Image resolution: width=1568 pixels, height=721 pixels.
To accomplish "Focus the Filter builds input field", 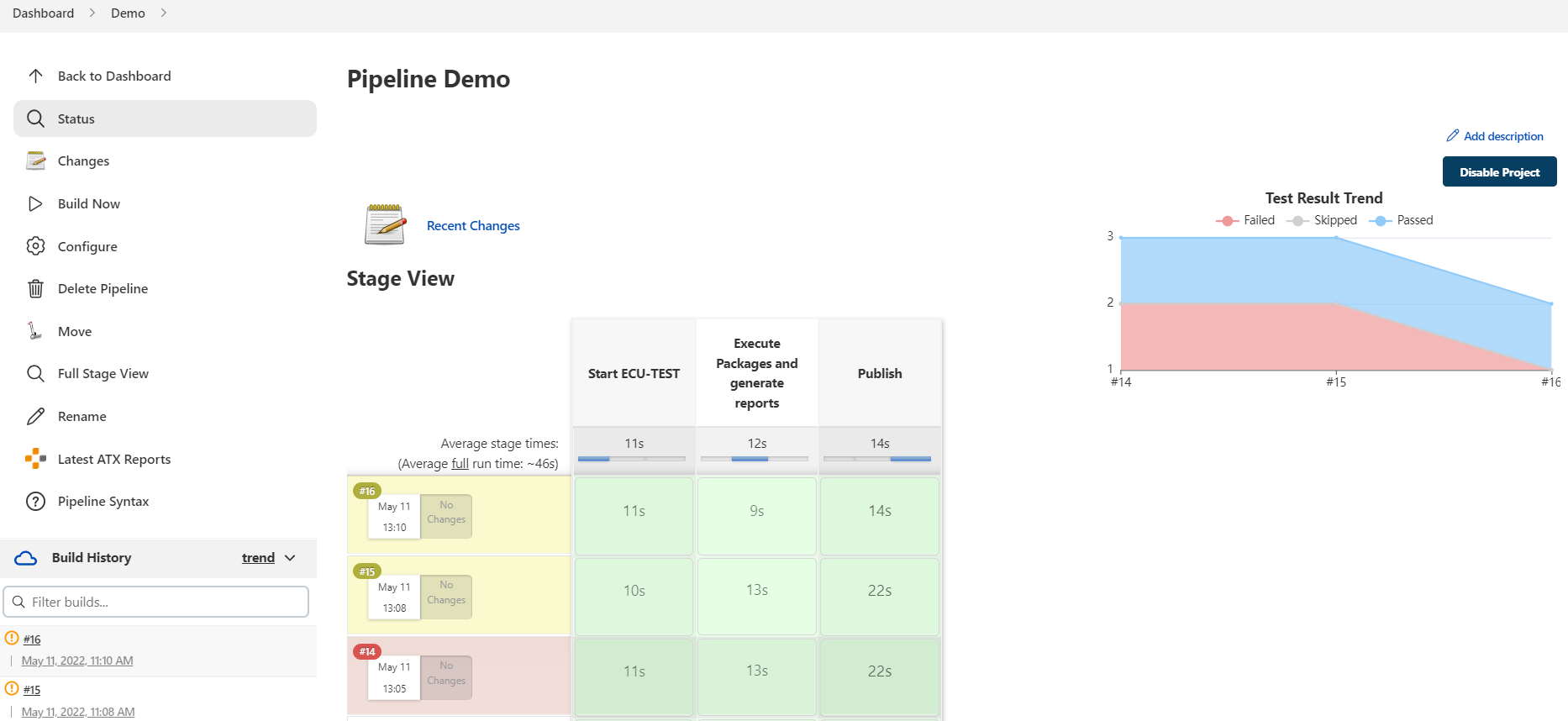I will (156, 602).
